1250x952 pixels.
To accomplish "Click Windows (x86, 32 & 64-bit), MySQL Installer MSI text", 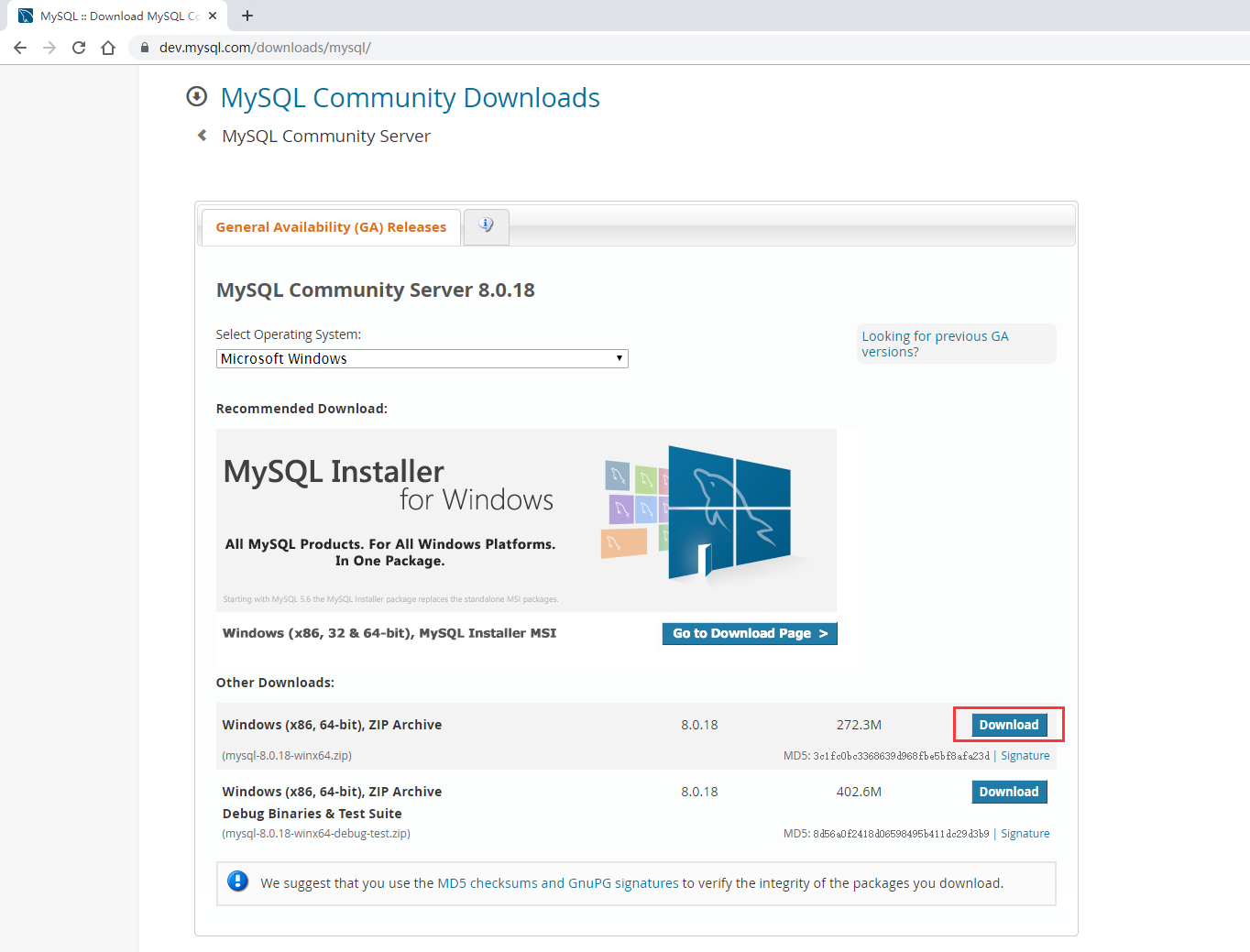I will tap(389, 633).
